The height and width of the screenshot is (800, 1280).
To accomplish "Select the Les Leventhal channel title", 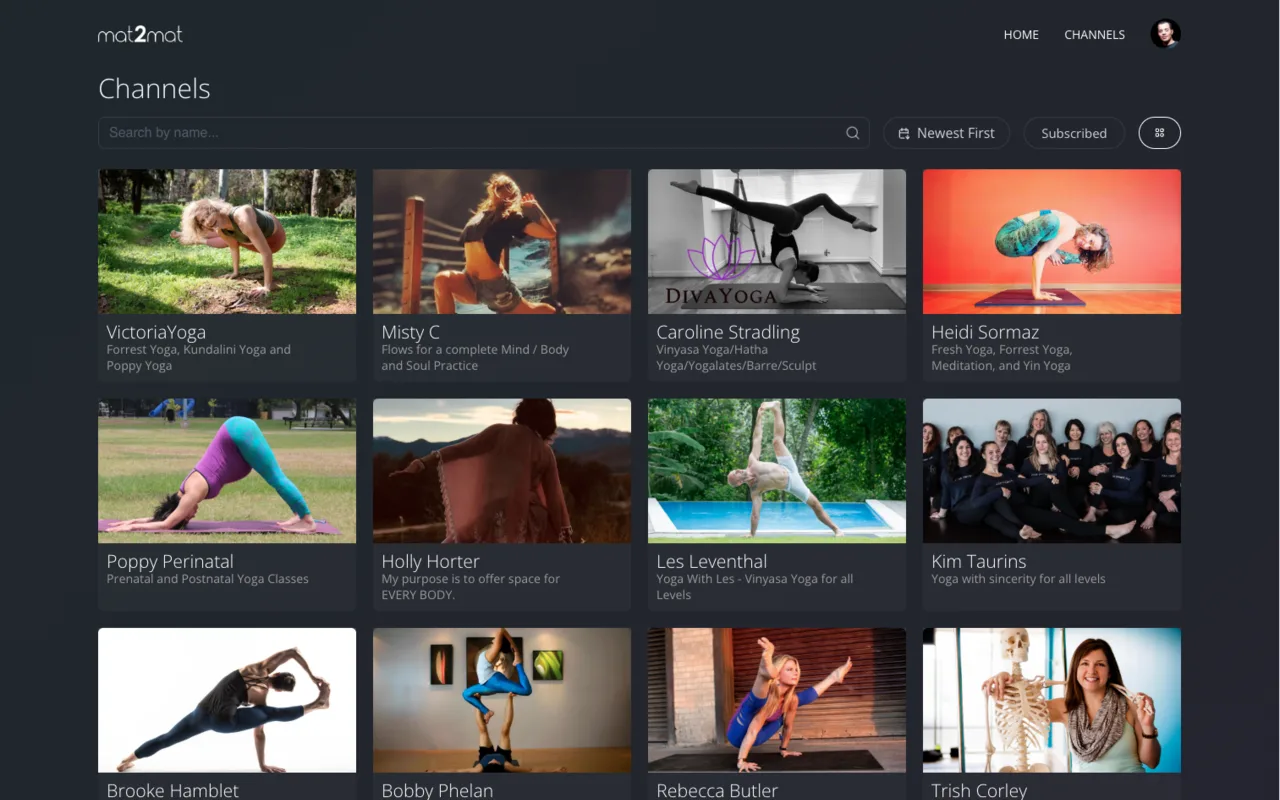I will click(x=712, y=562).
